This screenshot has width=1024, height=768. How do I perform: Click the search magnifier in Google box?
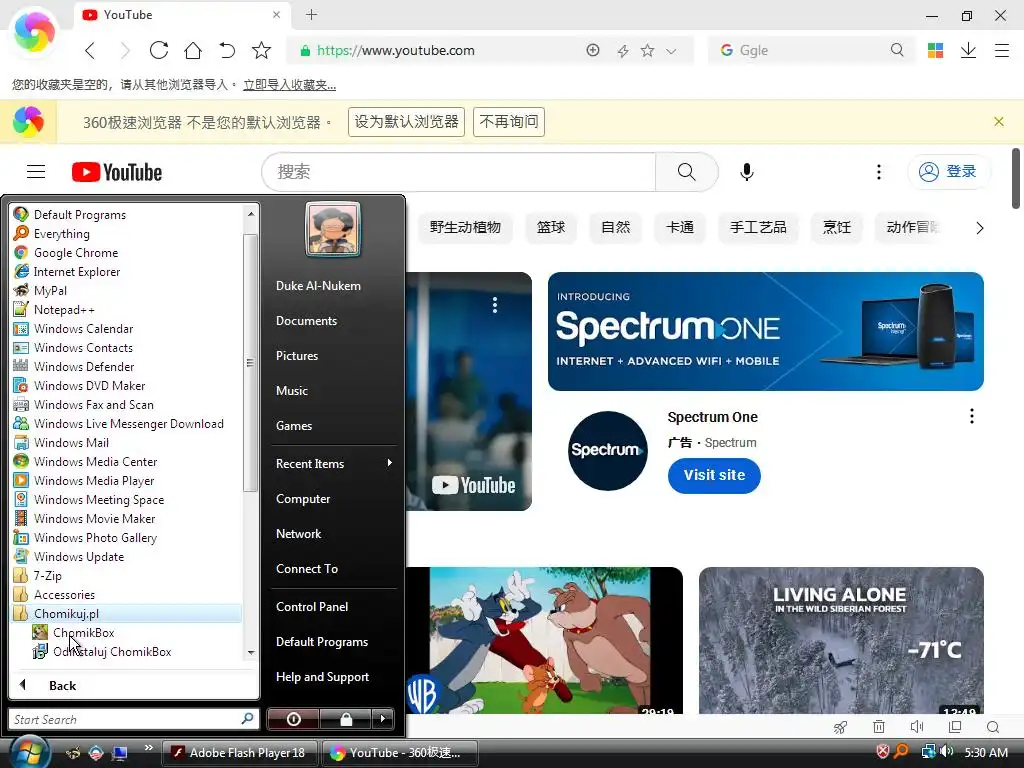coord(897,50)
